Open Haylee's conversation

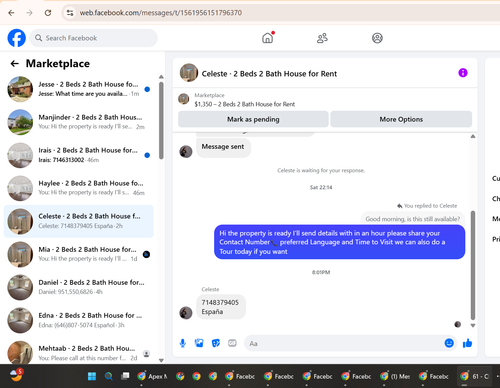[x=79, y=188]
